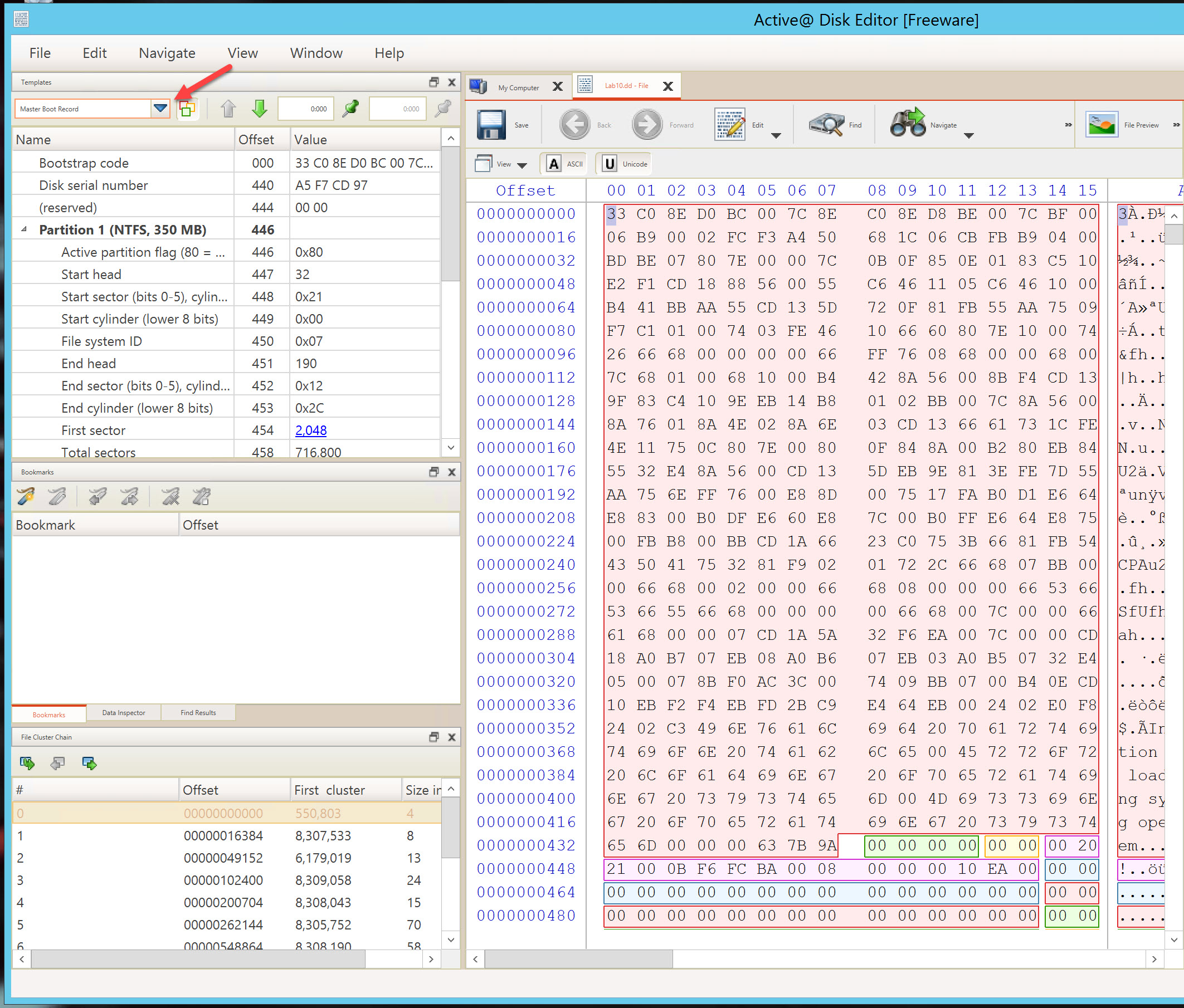Screen dimensions: 1184x1008
Task: Toggle ASCII display mode
Action: click(564, 164)
